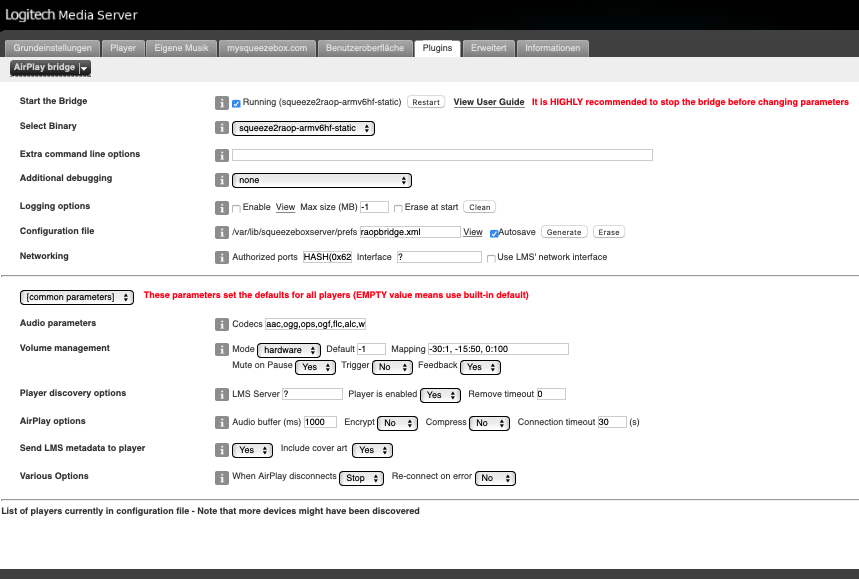Click Clean log button
The height and width of the screenshot is (579, 859).
click(479, 207)
